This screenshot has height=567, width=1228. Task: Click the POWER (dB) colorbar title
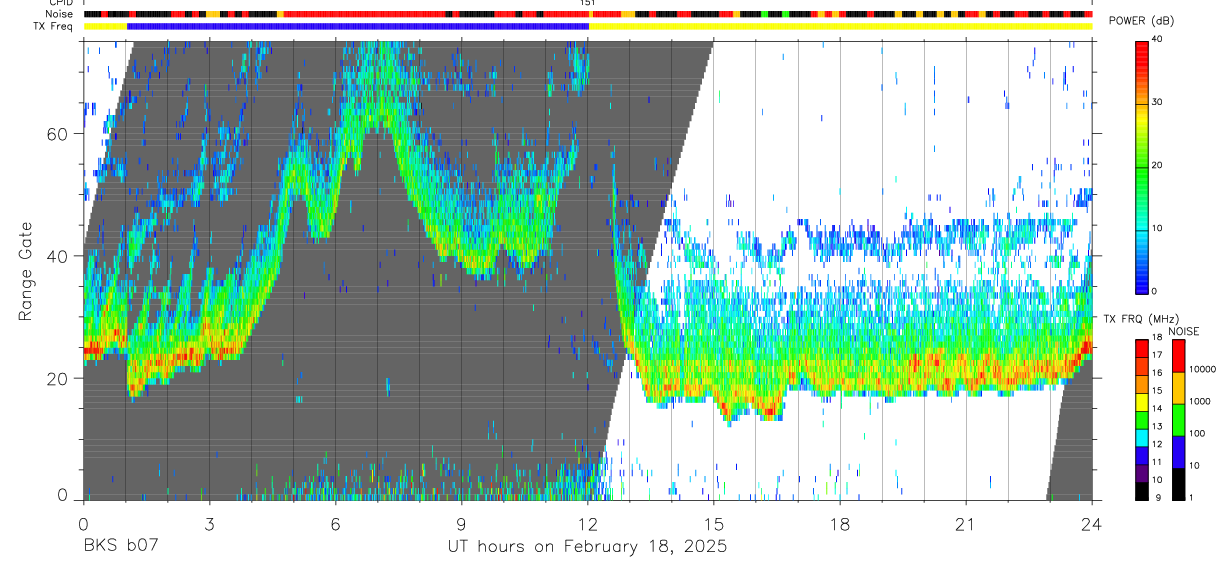pyautogui.click(x=1142, y=21)
